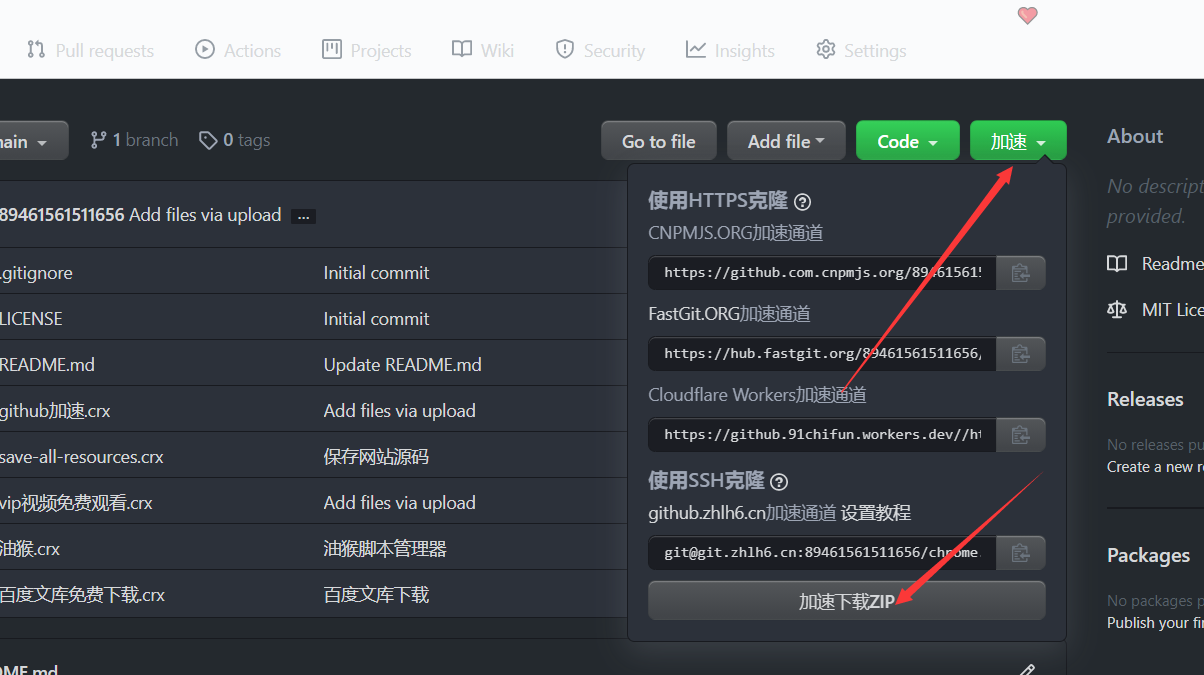The image size is (1204, 675).
Task: Click the license scales icon
Action: pos(1117,310)
